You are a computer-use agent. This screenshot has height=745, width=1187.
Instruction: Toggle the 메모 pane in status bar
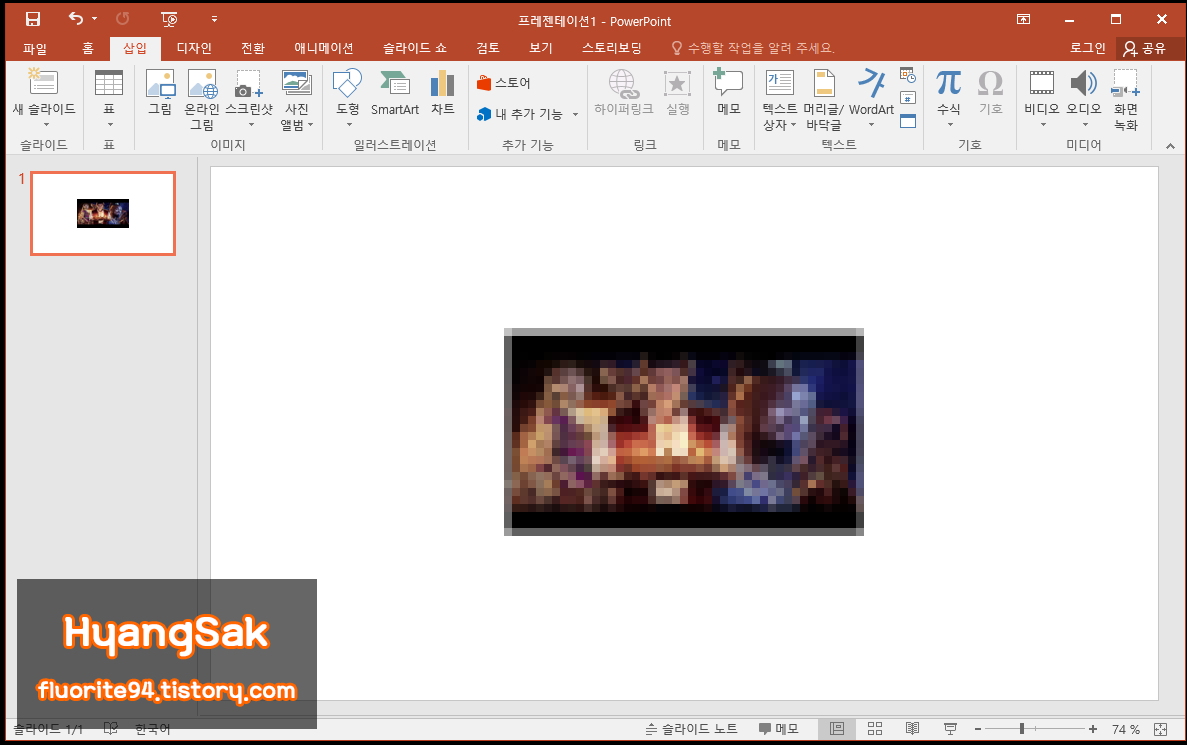click(x=779, y=728)
